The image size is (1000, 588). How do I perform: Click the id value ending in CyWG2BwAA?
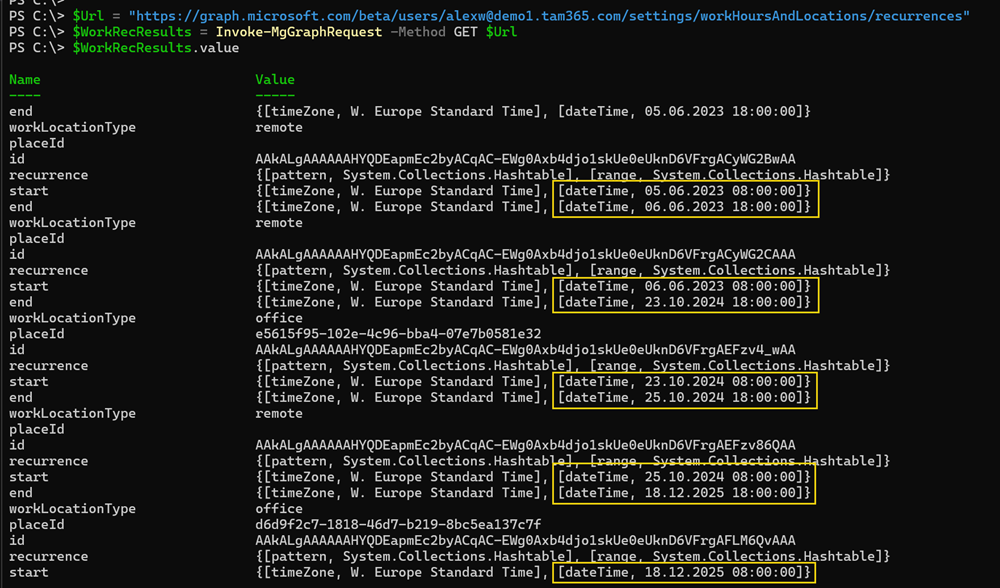tap(525, 159)
